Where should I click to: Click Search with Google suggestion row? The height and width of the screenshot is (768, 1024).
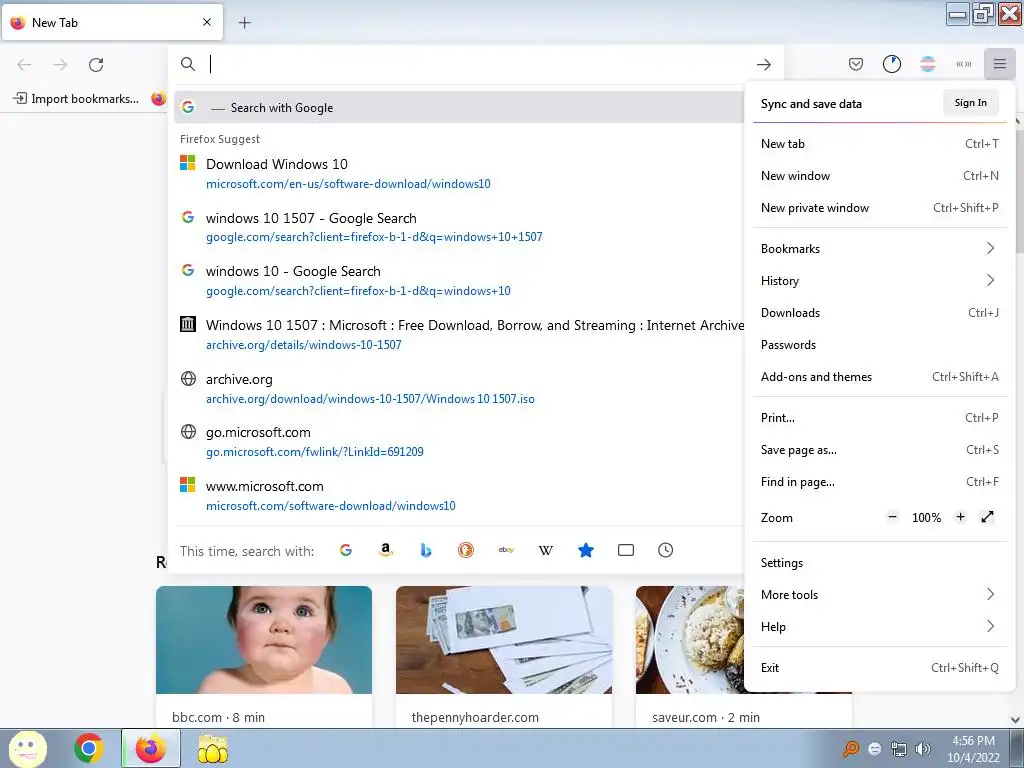459,108
